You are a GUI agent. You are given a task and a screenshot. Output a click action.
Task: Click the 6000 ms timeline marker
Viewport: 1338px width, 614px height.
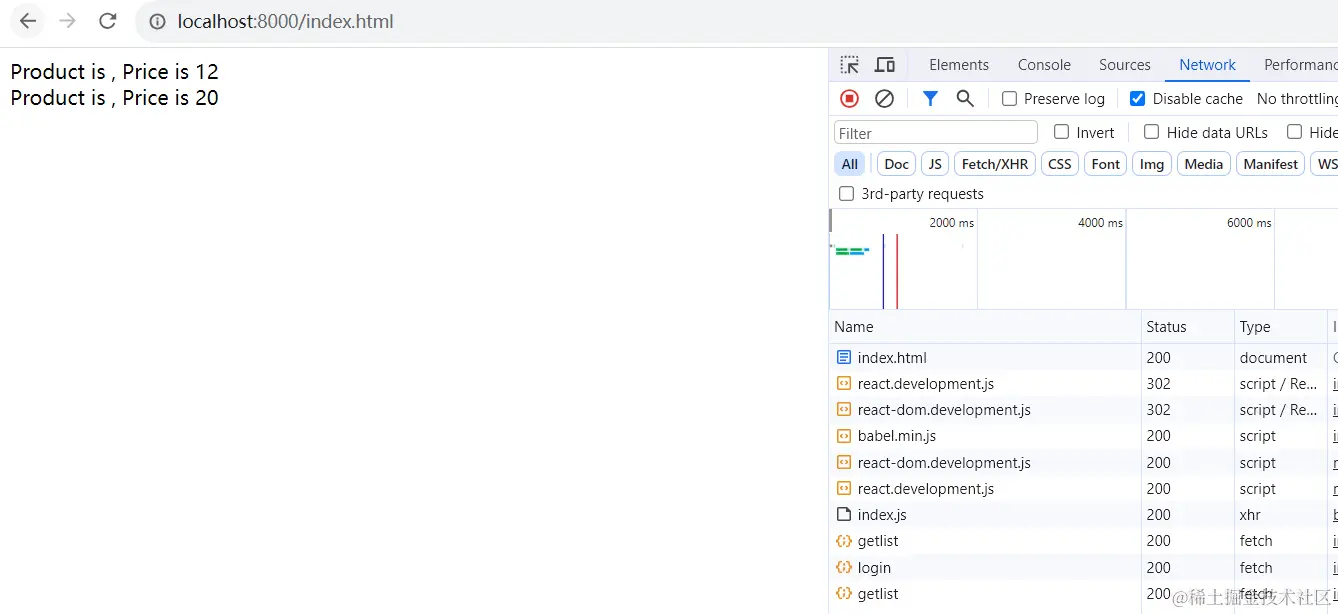pos(1249,223)
